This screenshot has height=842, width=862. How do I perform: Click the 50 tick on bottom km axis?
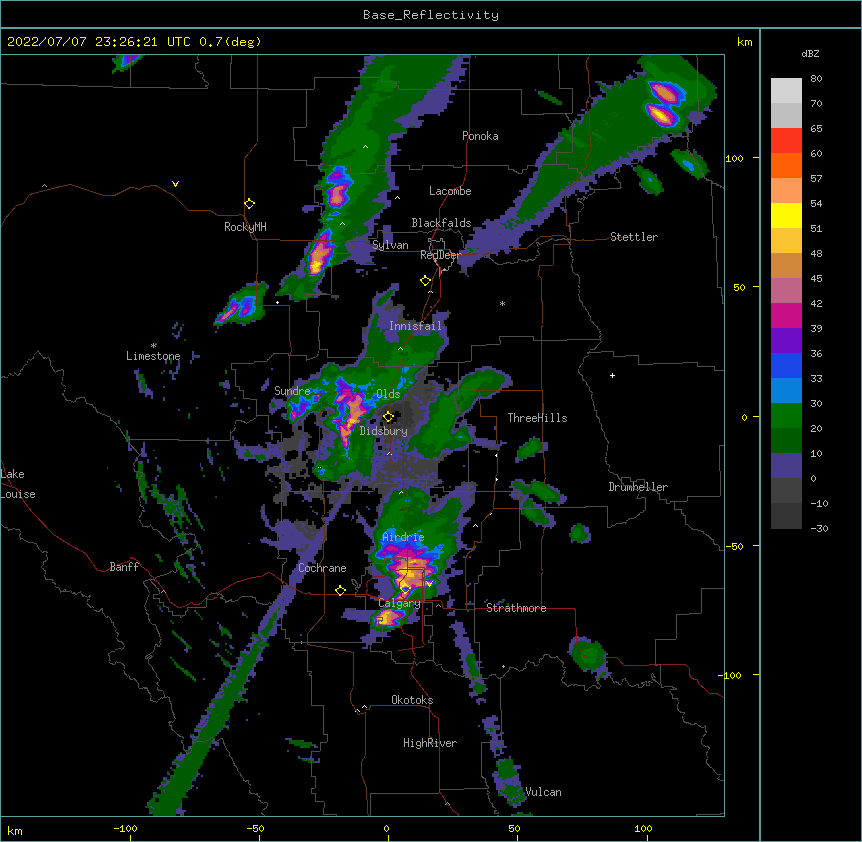[515, 829]
